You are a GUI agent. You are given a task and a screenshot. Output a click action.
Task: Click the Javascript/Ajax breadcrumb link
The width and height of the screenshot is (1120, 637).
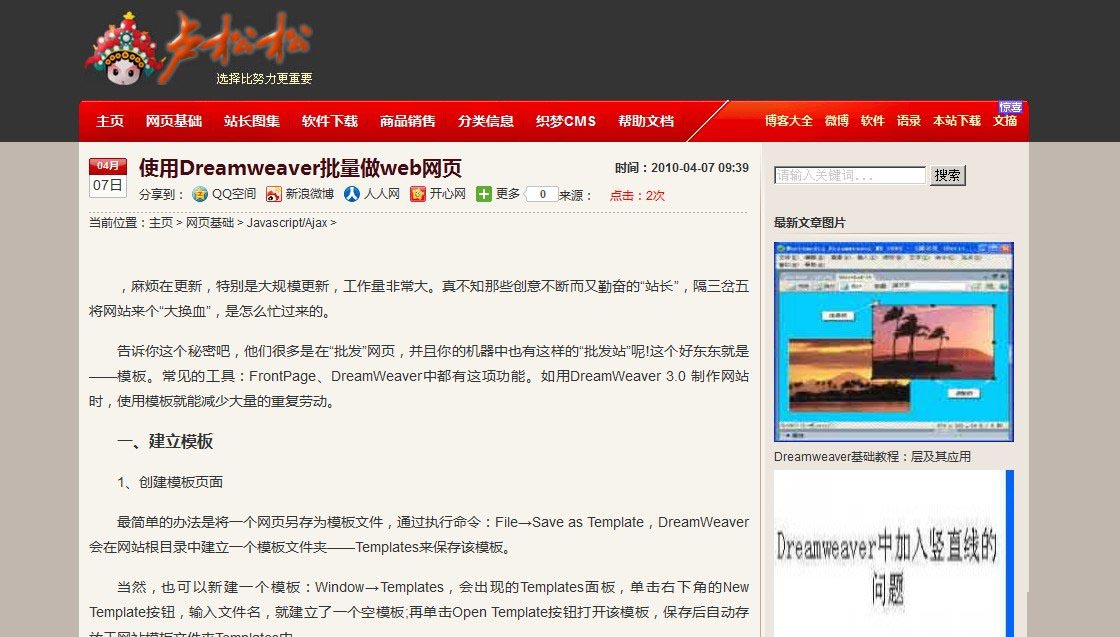tap(287, 223)
